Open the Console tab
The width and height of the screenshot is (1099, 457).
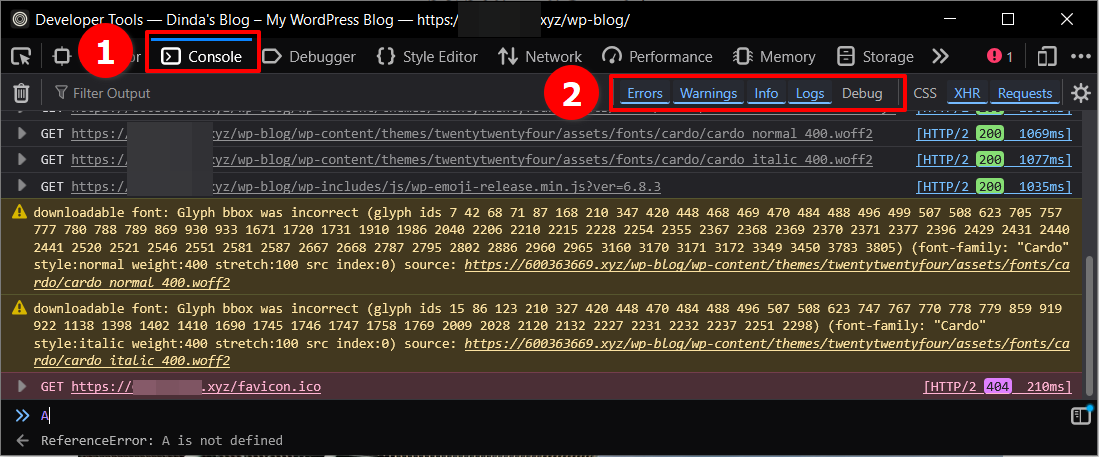pyautogui.click(x=203, y=57)
